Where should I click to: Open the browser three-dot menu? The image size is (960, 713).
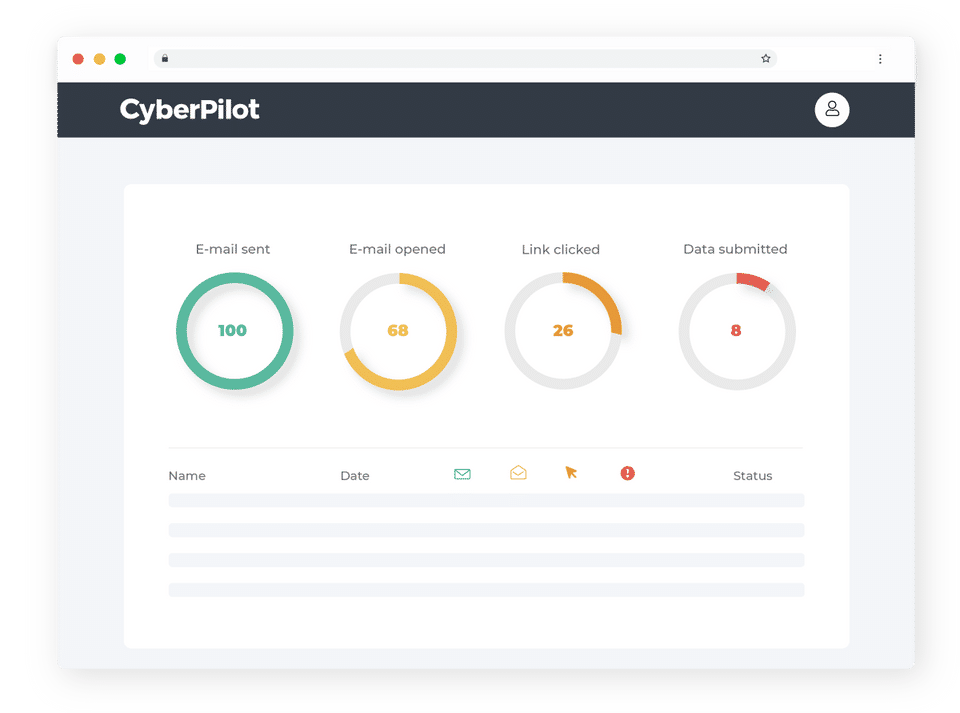click(880, 59)
